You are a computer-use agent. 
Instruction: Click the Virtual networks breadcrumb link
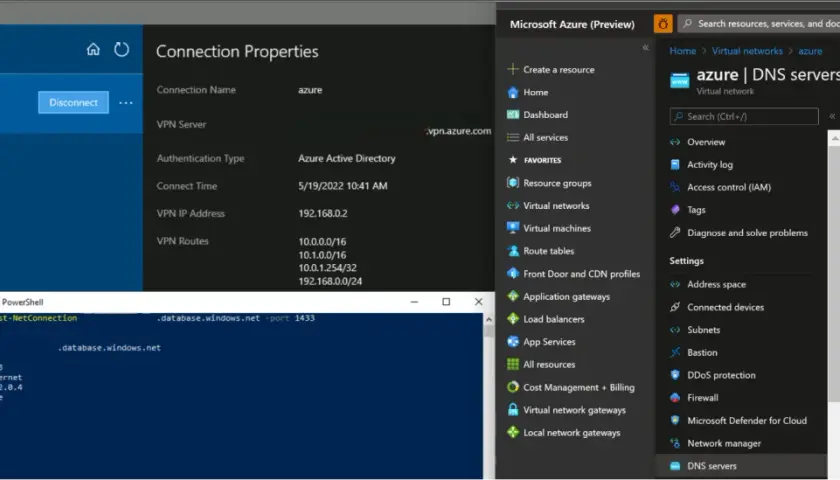click(747, 51)
